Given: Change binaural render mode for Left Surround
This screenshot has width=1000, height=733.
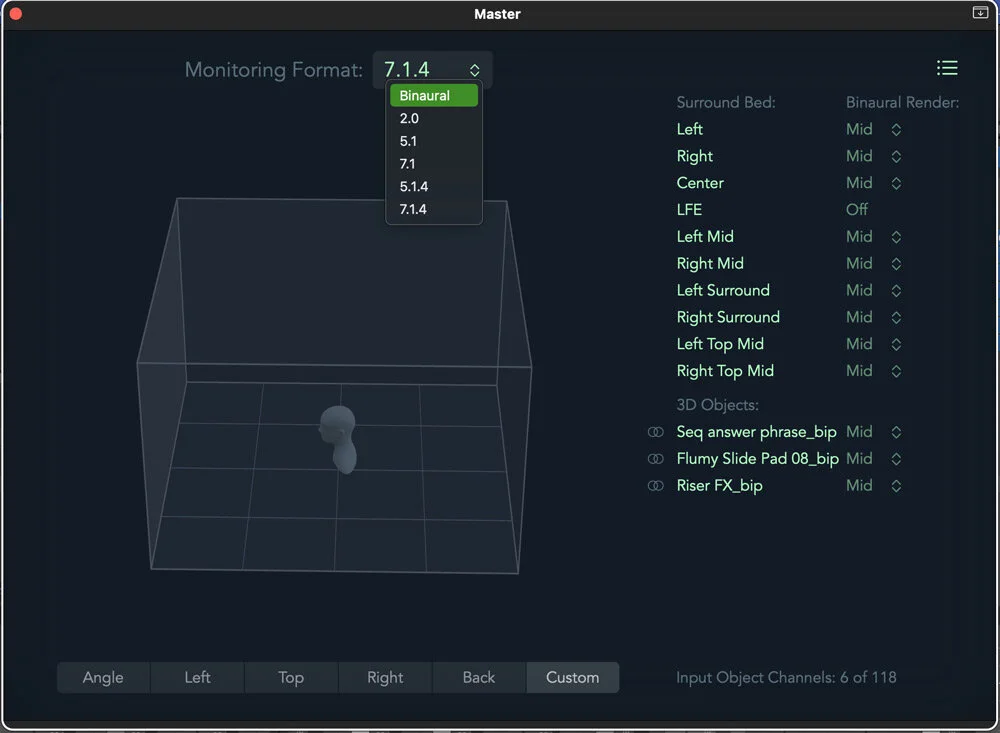Looking at the screenshot, I should [x=874, y=290].
